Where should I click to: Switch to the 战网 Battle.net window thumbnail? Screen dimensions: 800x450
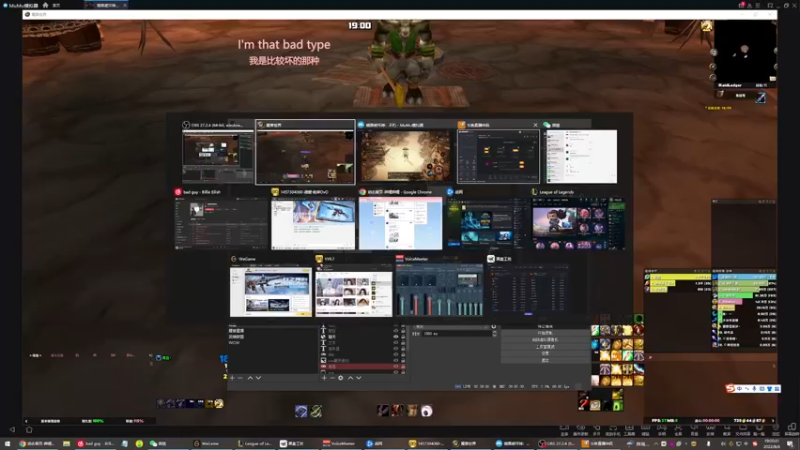coord(487,223)
